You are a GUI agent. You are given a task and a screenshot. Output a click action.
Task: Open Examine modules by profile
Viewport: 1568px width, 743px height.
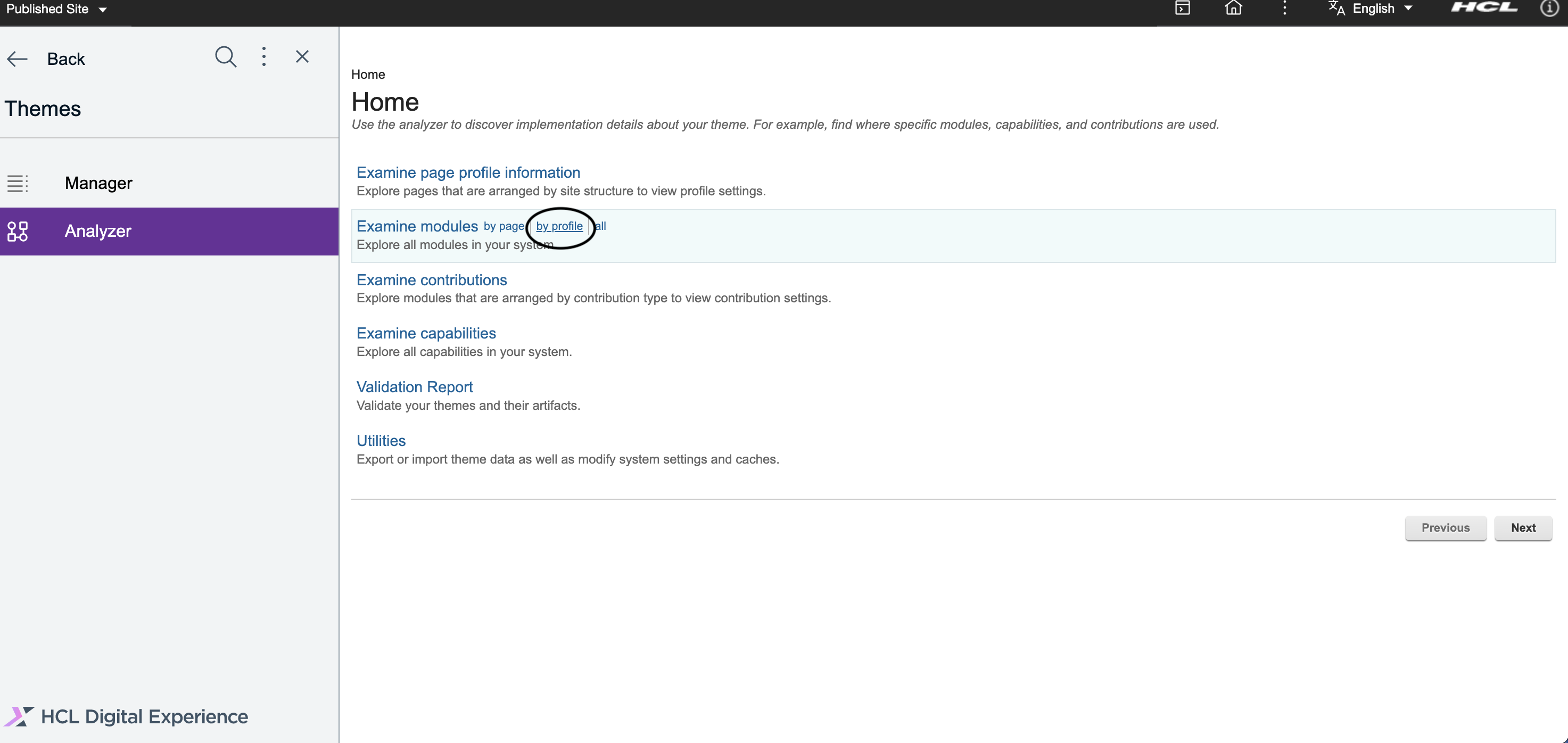559,226
